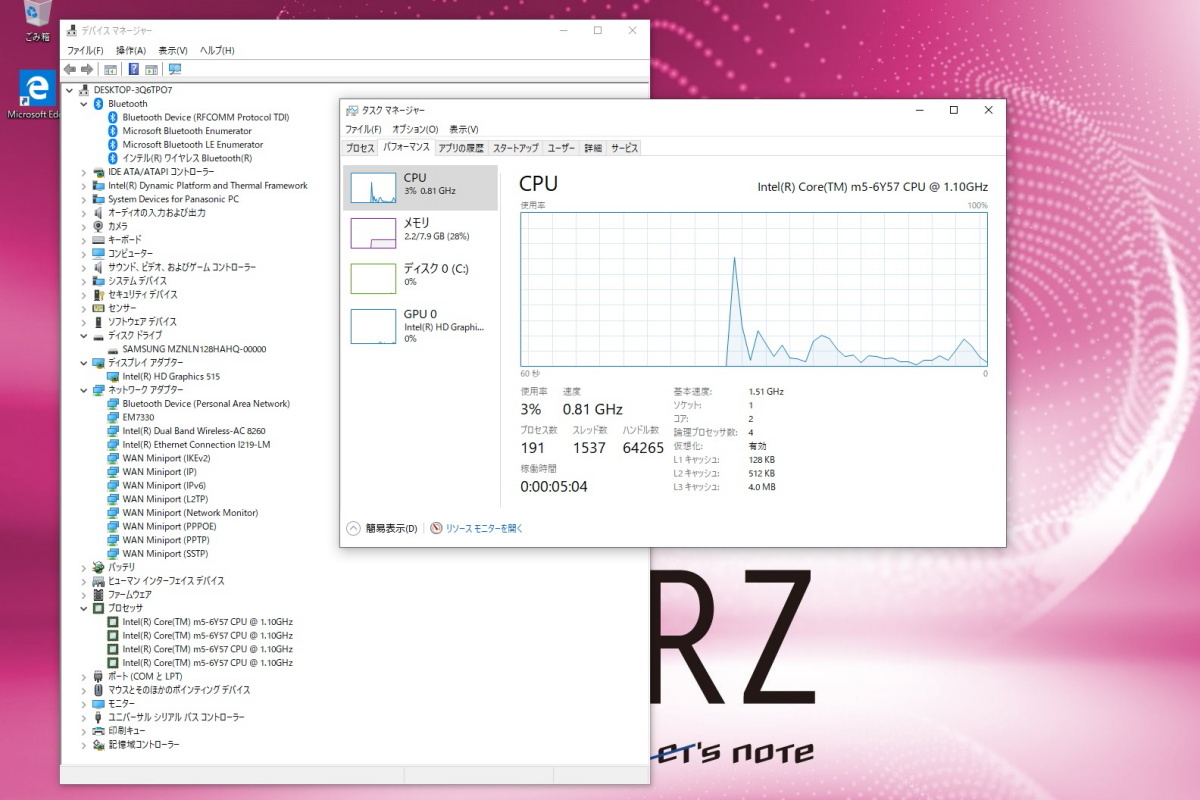Expand ユニバーサル シリアル バス コントローラー category

coord(84,717)
